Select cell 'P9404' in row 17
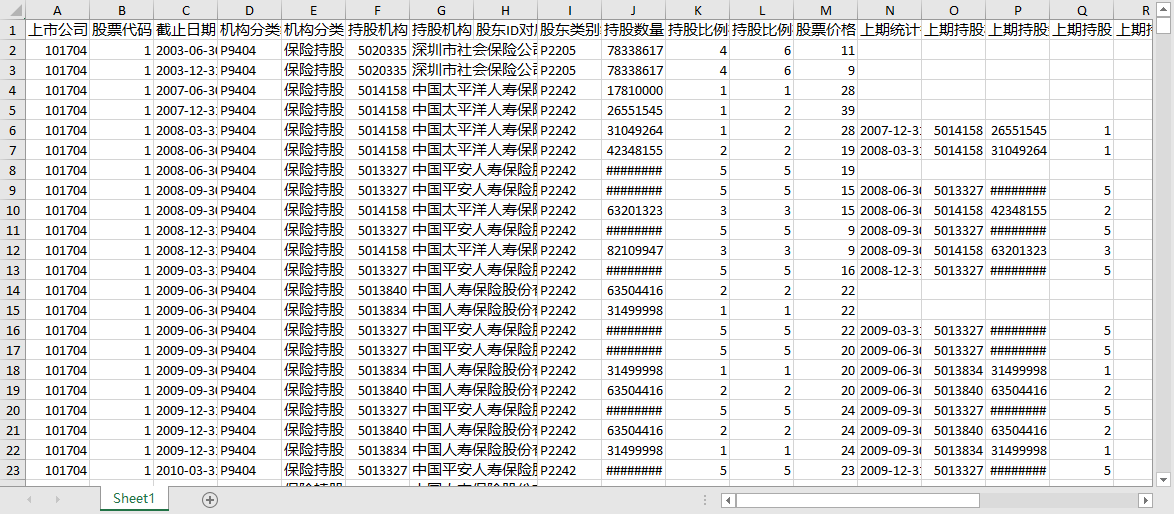 coord(249,350)
